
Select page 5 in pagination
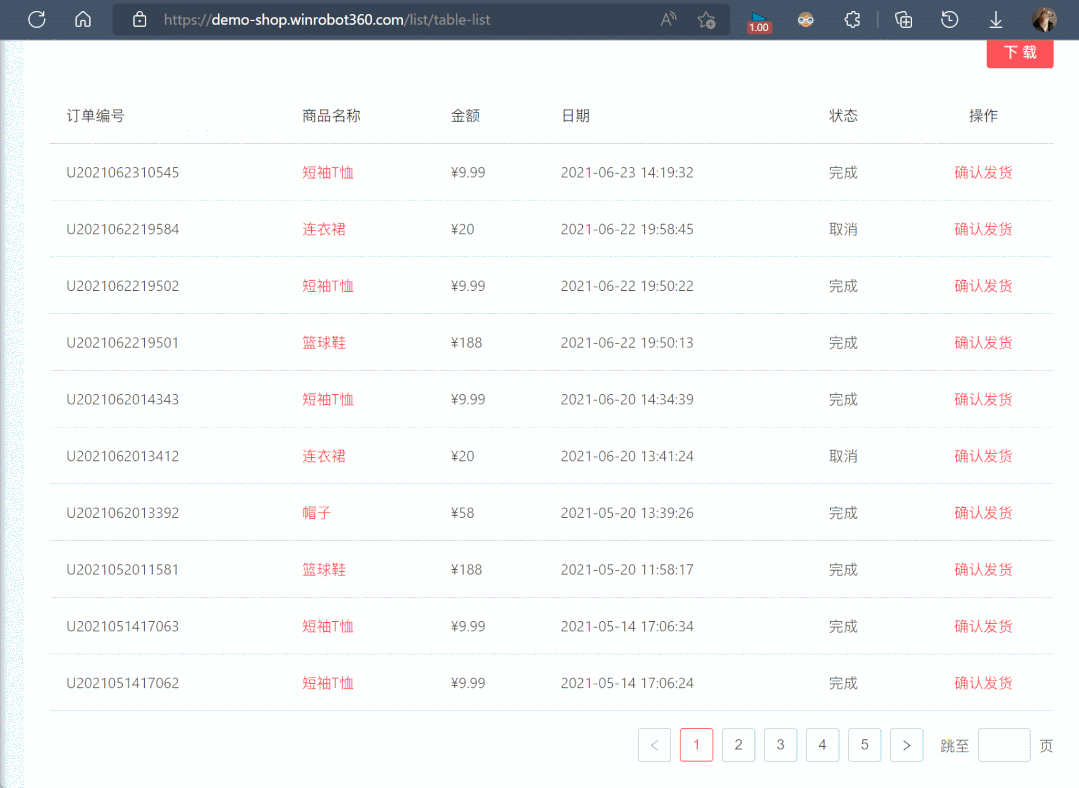tap(864, 745)
